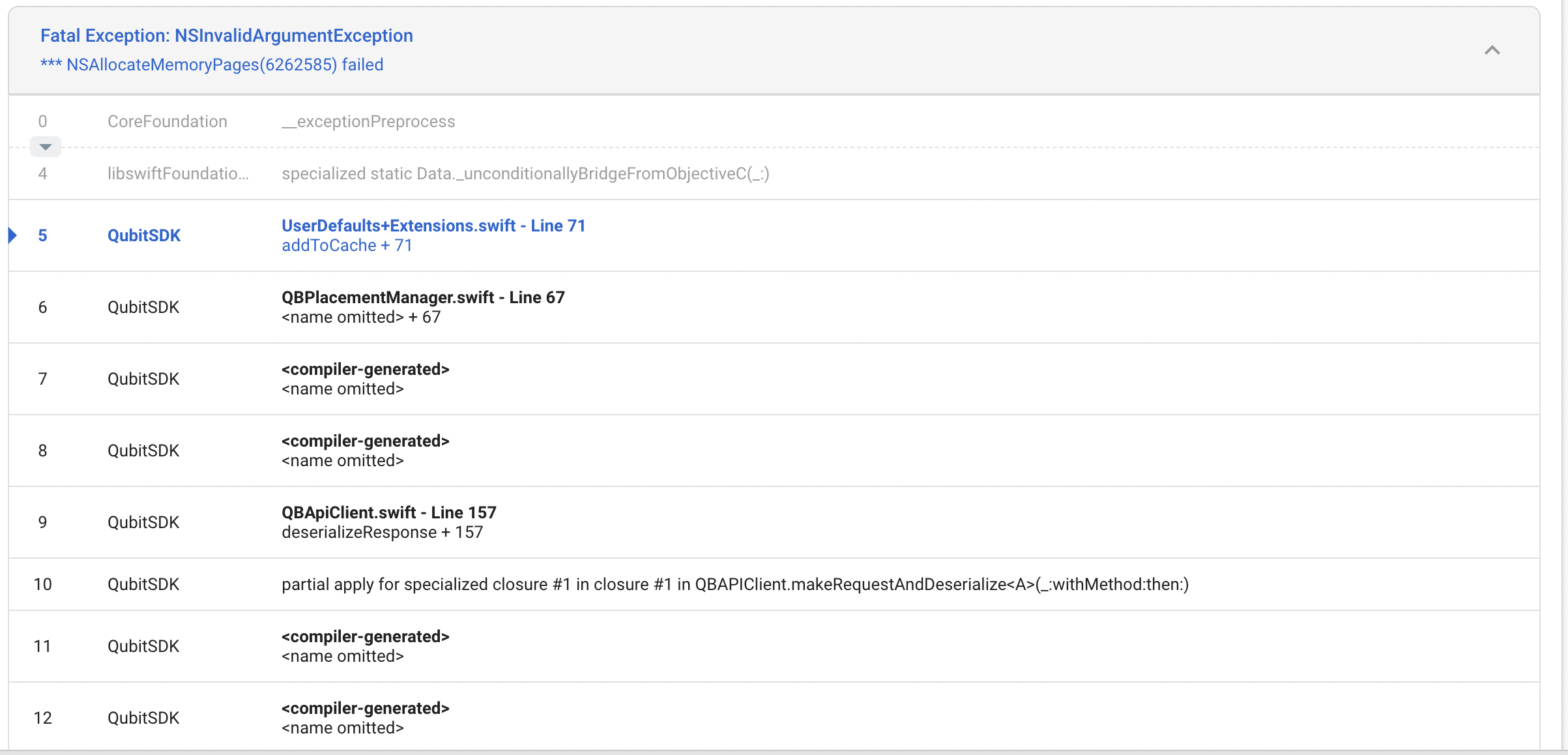
Task: Select __exceptionPreprocess symbol
Action: [x=368, y=121]
